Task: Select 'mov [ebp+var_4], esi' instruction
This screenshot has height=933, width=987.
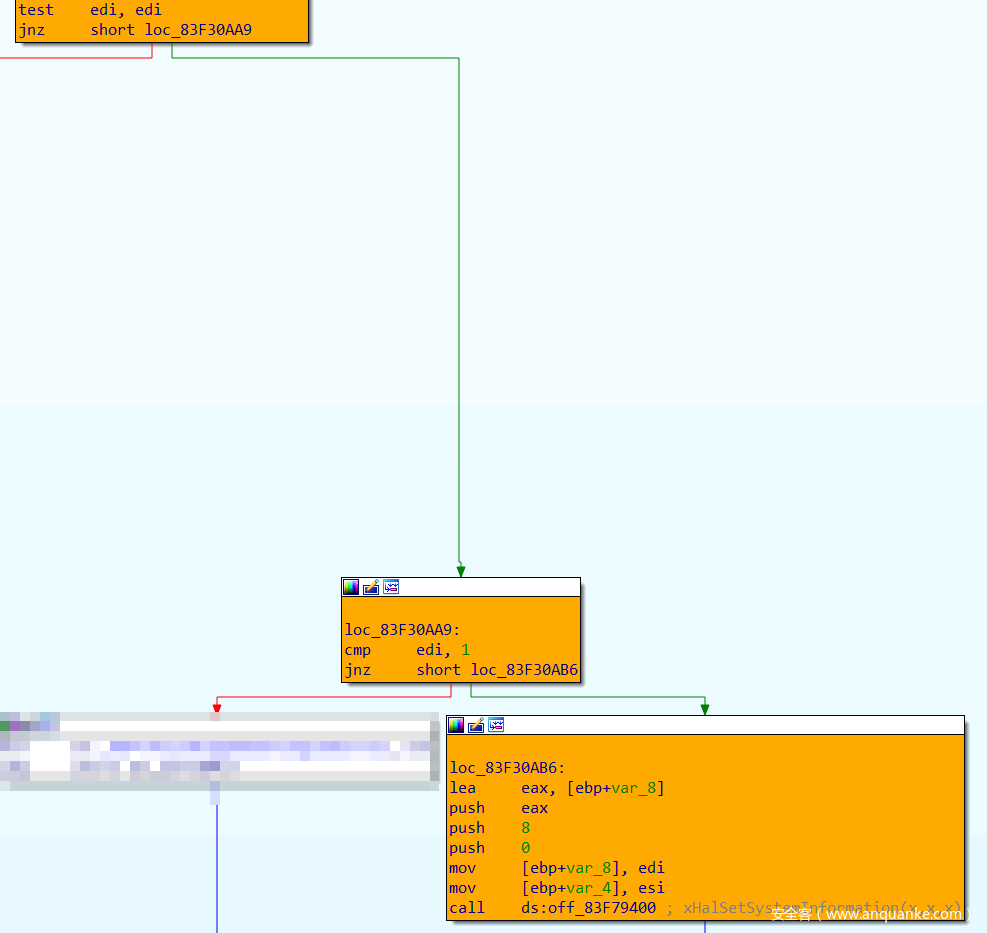Action: pos(557,889)
